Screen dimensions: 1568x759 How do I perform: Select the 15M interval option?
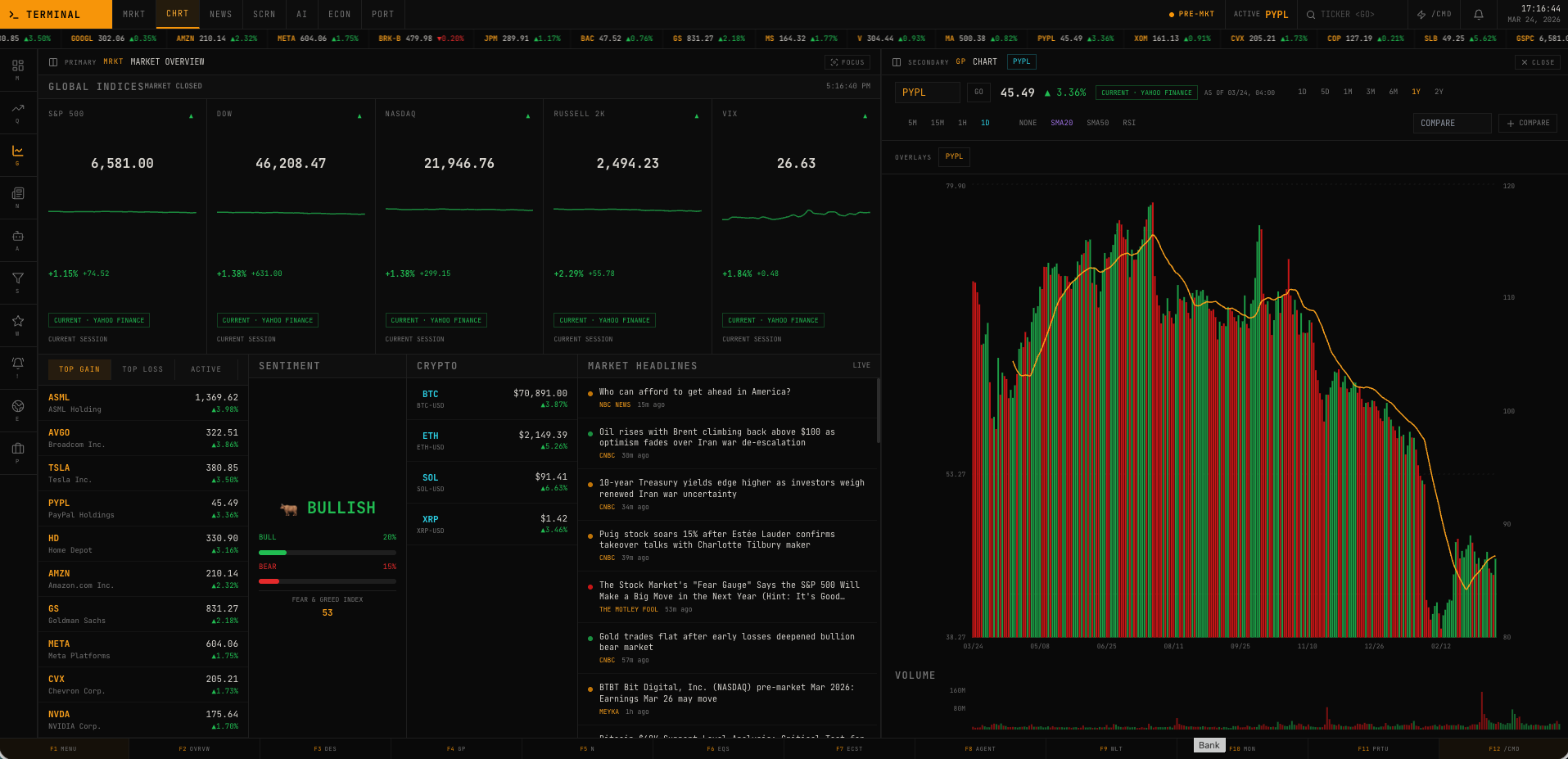click(x=938, y=123)
